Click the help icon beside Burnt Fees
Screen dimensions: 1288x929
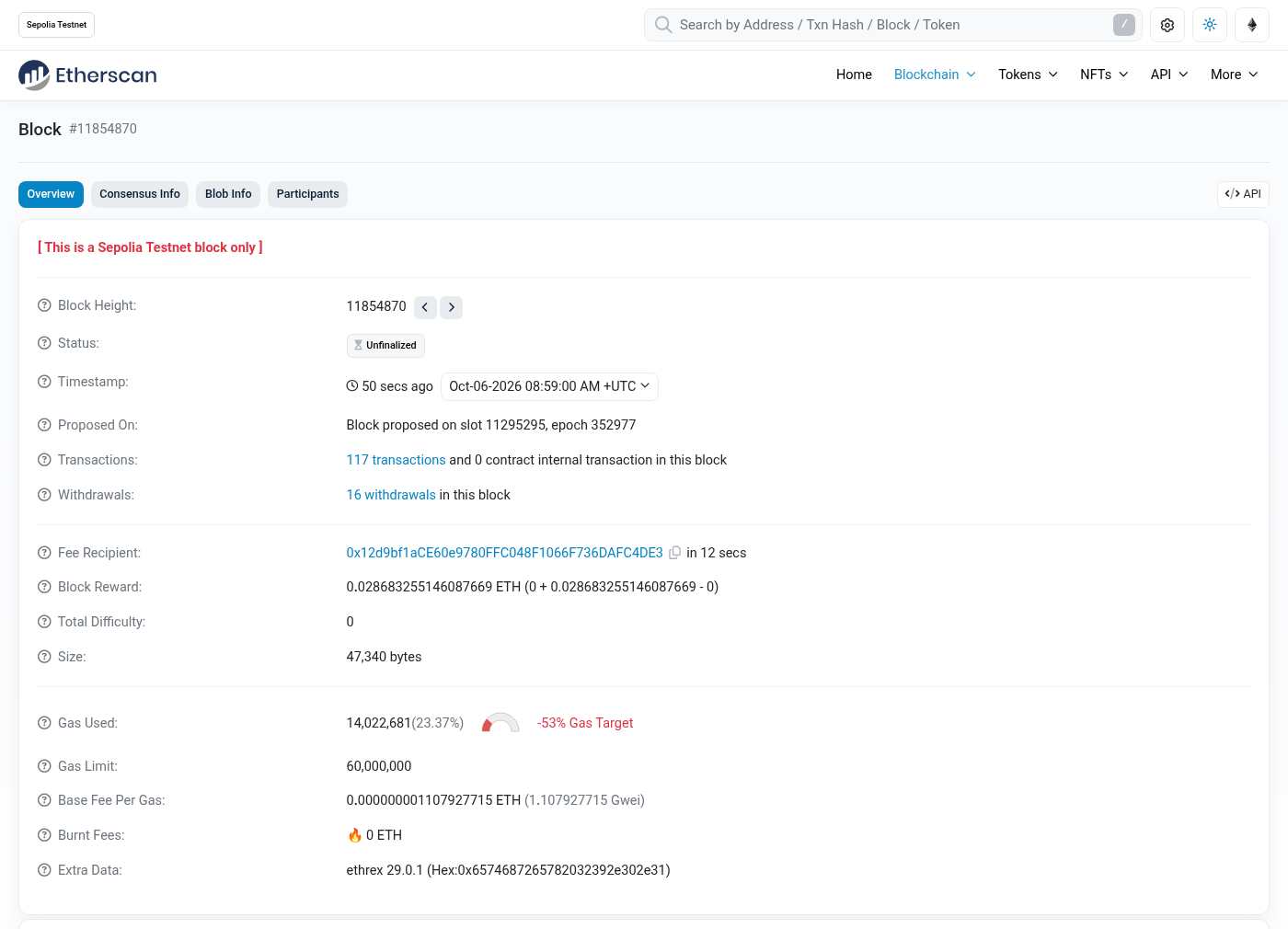click(x=44, y=835)
